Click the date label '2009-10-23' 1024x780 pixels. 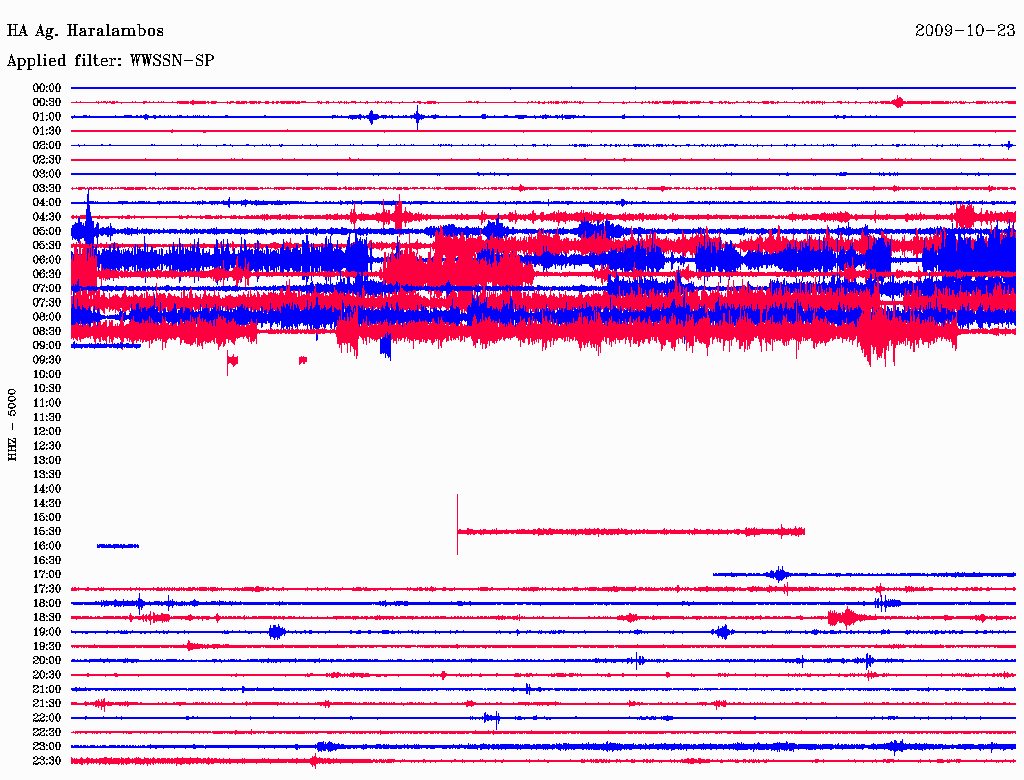click(965, 30)
